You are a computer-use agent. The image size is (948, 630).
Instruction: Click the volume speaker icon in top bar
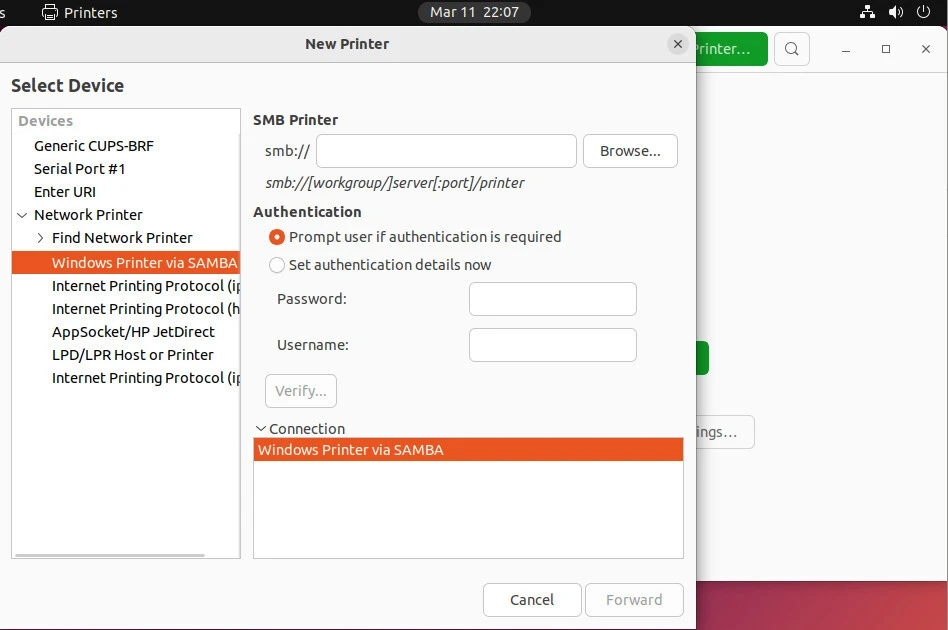point(895,13)
